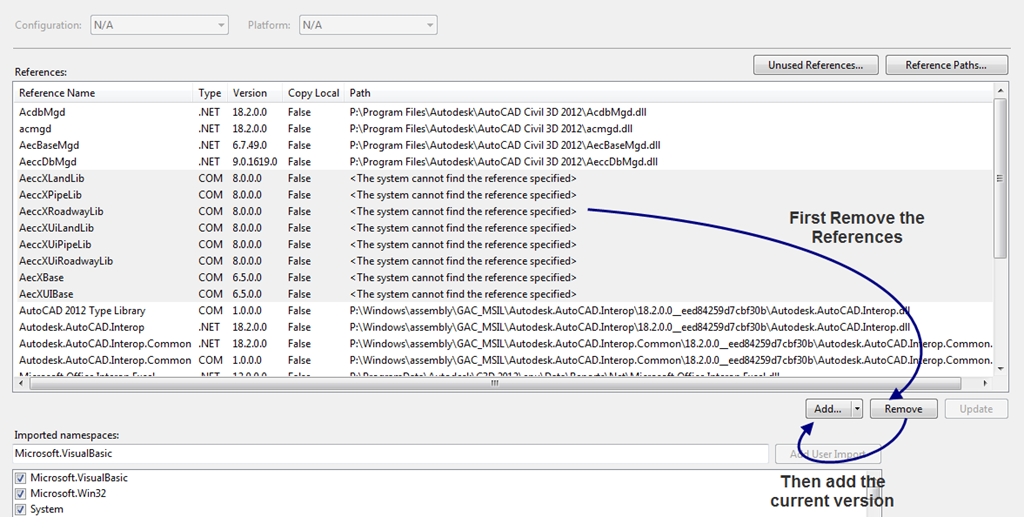Select Autodesk.AutoCAD.Interop.Common COM reference
This screenshot has height=517, width=1024.
[503, 360]
